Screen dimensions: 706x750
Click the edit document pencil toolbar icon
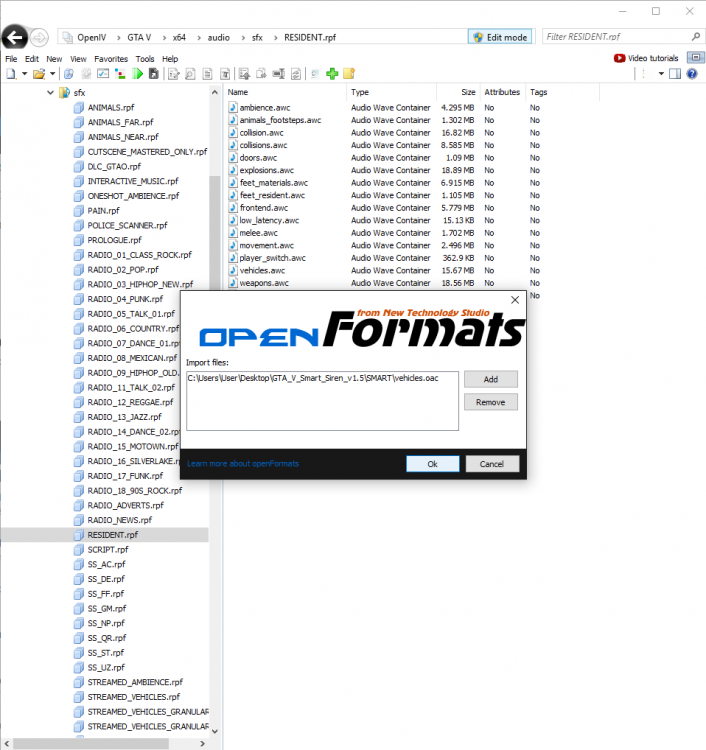[x=174, y=74]
